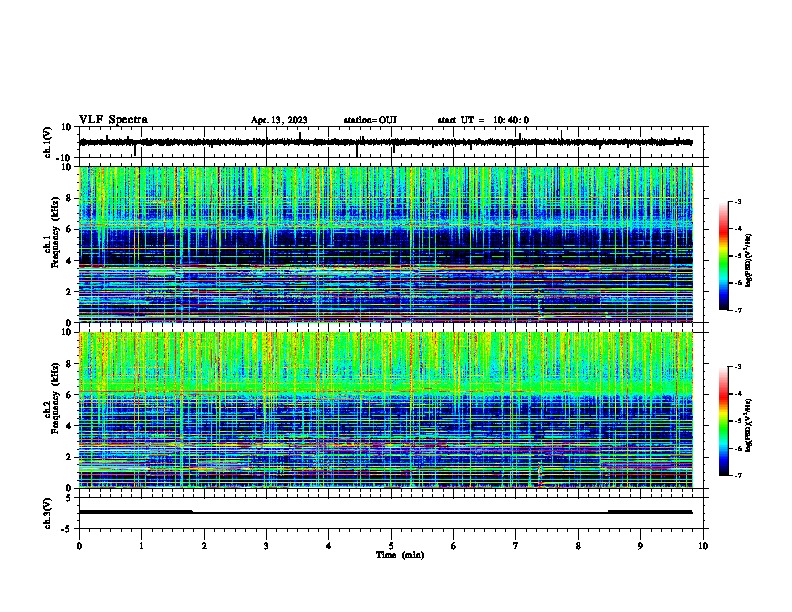Click the "Time (min)" axis label

[400, 555]
